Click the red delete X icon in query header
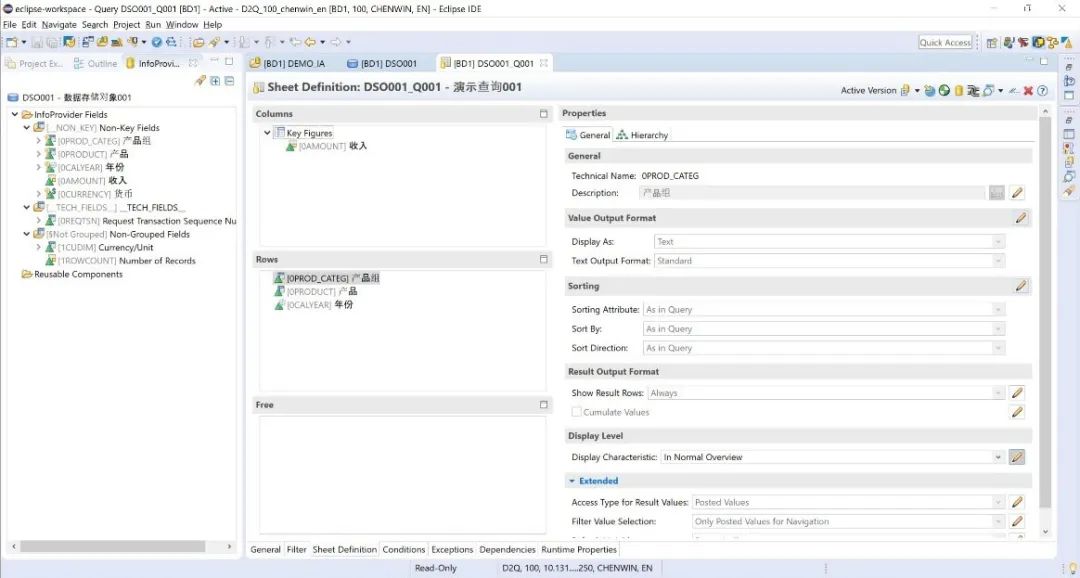 click(1028, 90)
